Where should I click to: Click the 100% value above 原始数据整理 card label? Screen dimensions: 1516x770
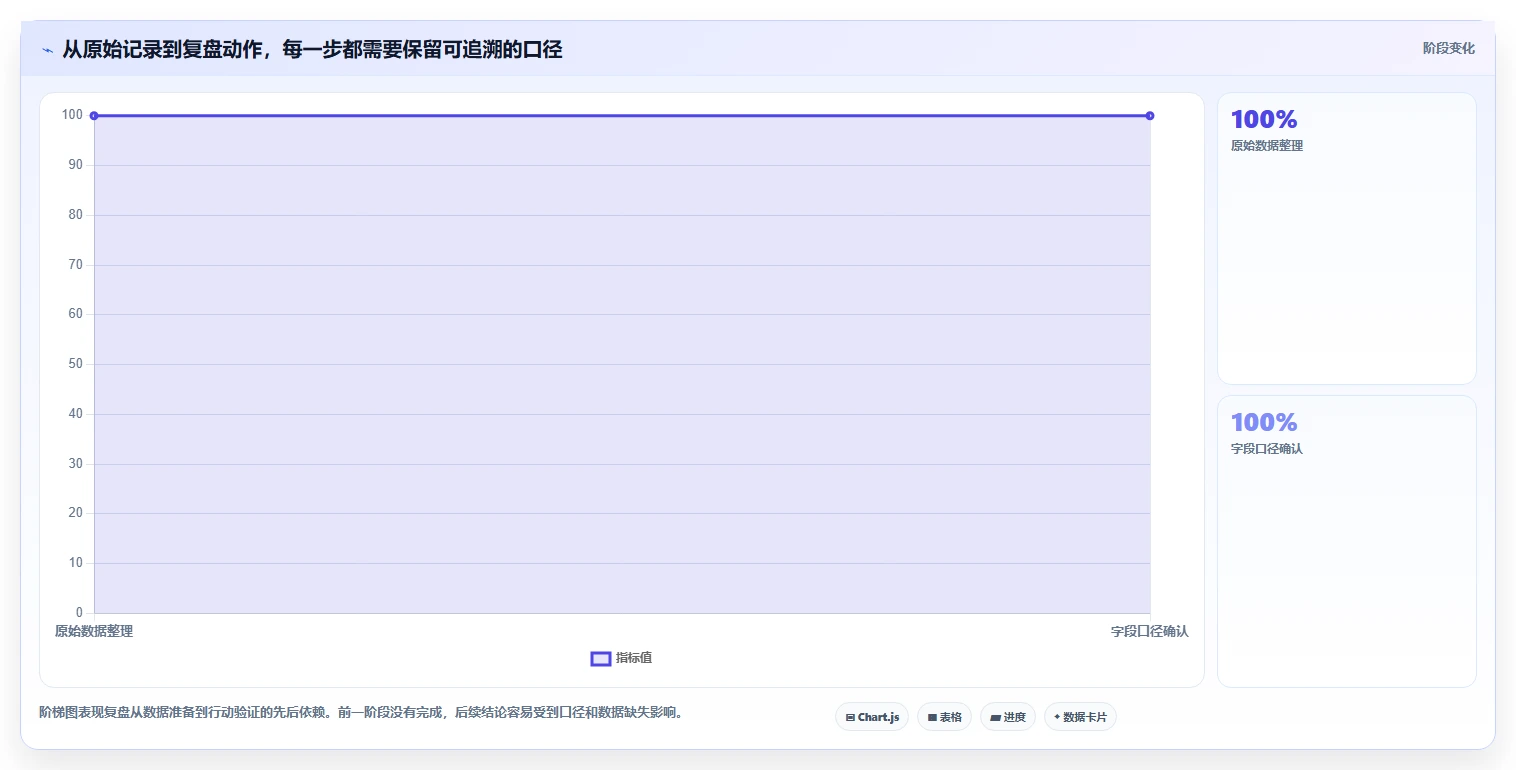[1264, 119]
